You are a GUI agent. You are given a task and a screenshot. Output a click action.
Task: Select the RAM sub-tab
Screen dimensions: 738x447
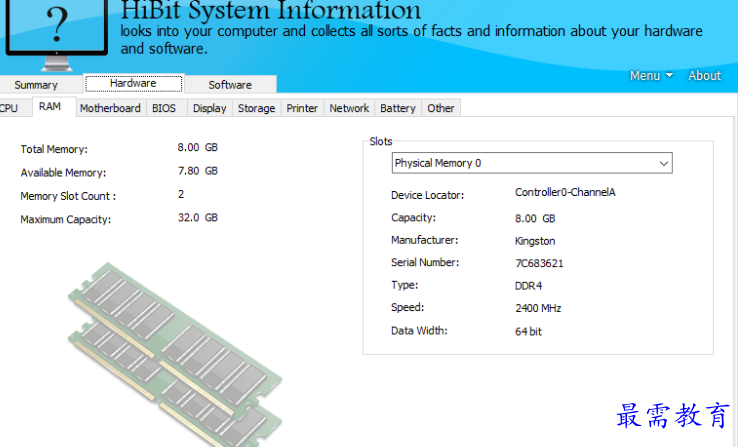coord(50,107)
